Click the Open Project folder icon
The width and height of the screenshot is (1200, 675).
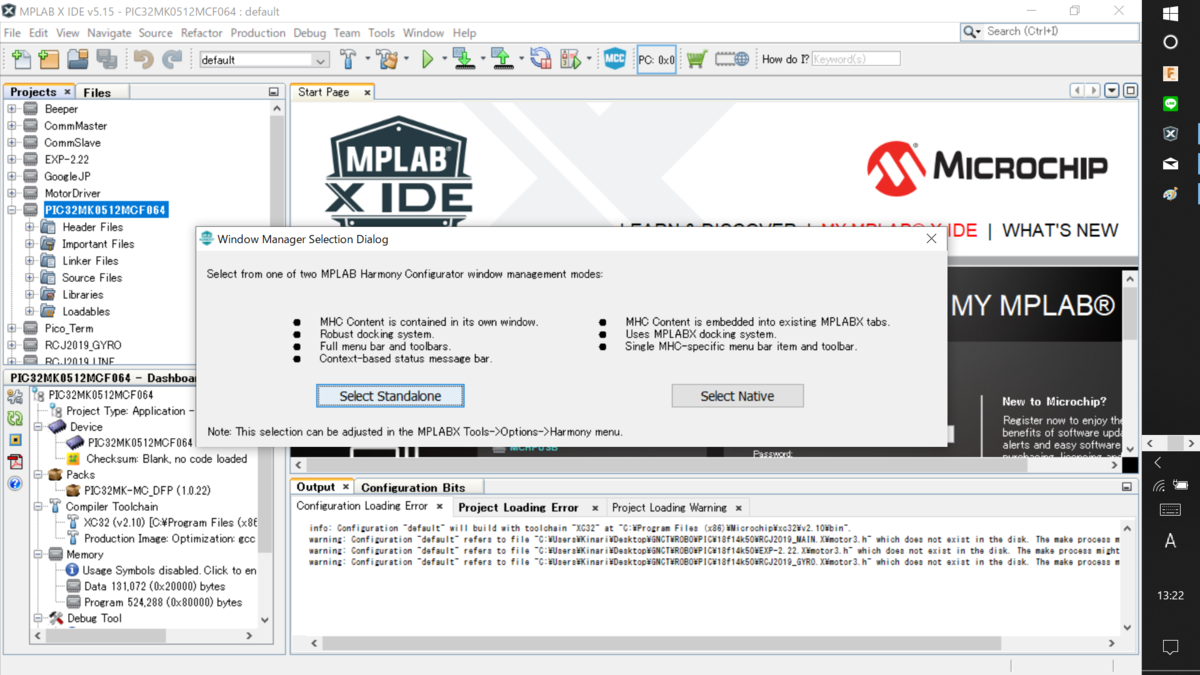click(78, 60)
